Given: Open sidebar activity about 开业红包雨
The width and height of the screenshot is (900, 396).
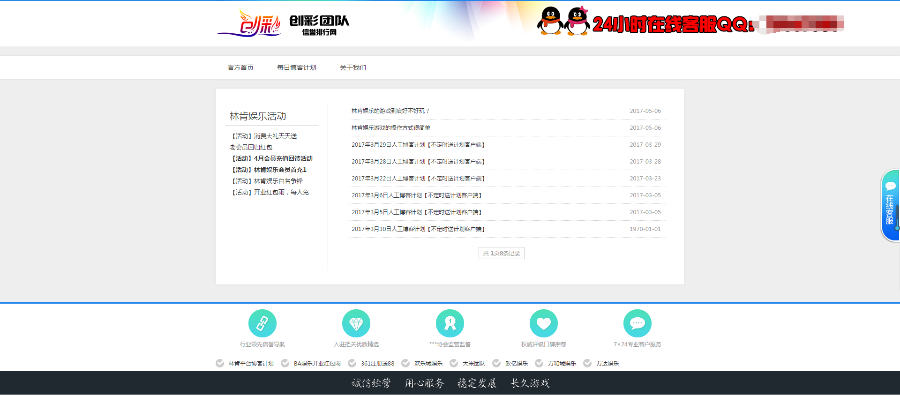Looking at the screenshot, I should click(x=270, y=192).
